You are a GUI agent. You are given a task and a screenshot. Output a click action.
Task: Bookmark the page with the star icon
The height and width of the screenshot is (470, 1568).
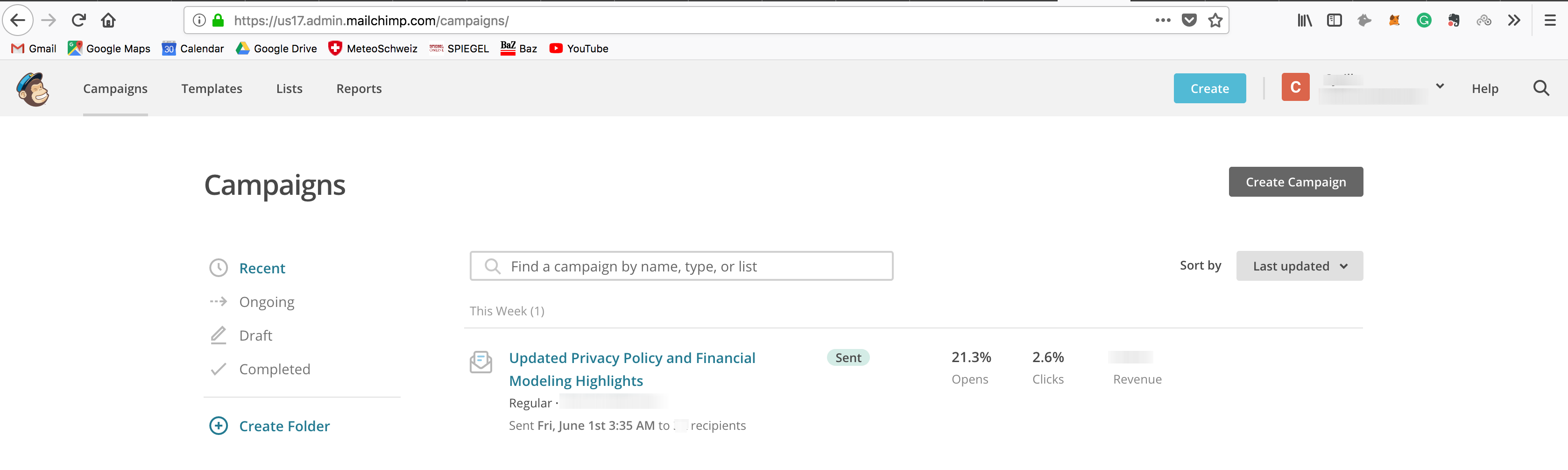click(x=1215, y=21)
